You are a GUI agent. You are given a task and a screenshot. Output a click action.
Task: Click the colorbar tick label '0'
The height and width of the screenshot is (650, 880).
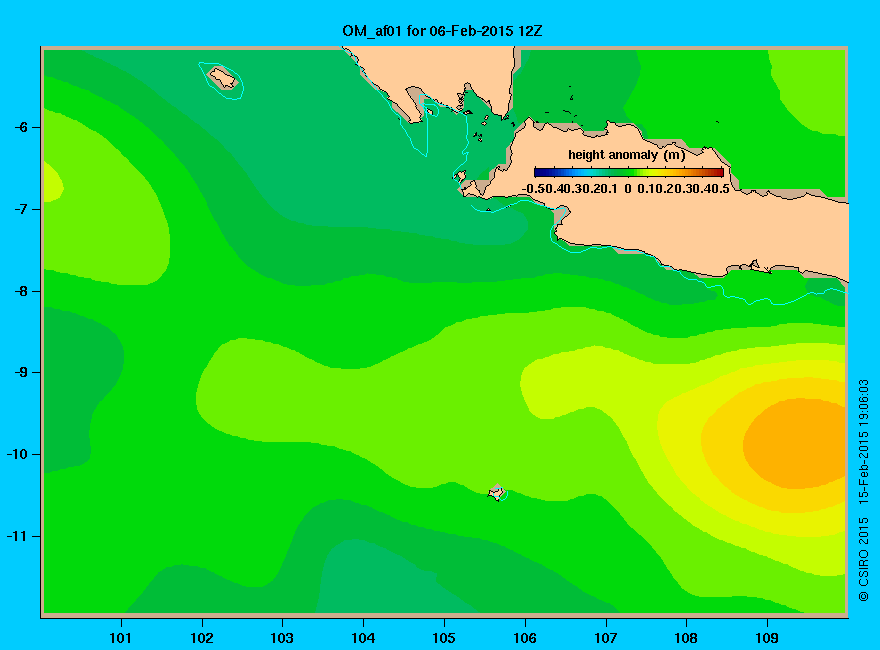coord(627,189)
